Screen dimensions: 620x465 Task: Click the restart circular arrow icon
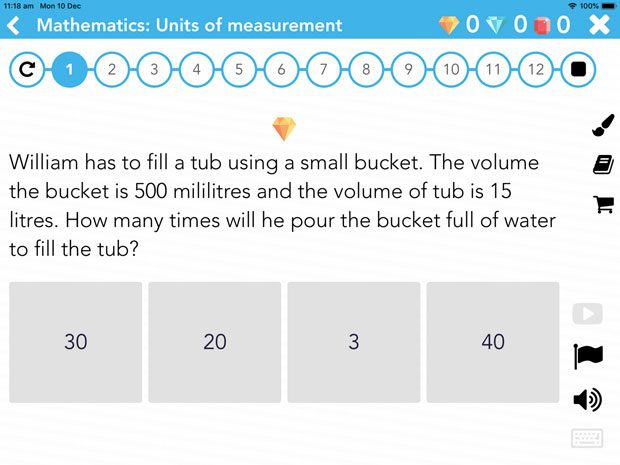[x=27, y=70]
